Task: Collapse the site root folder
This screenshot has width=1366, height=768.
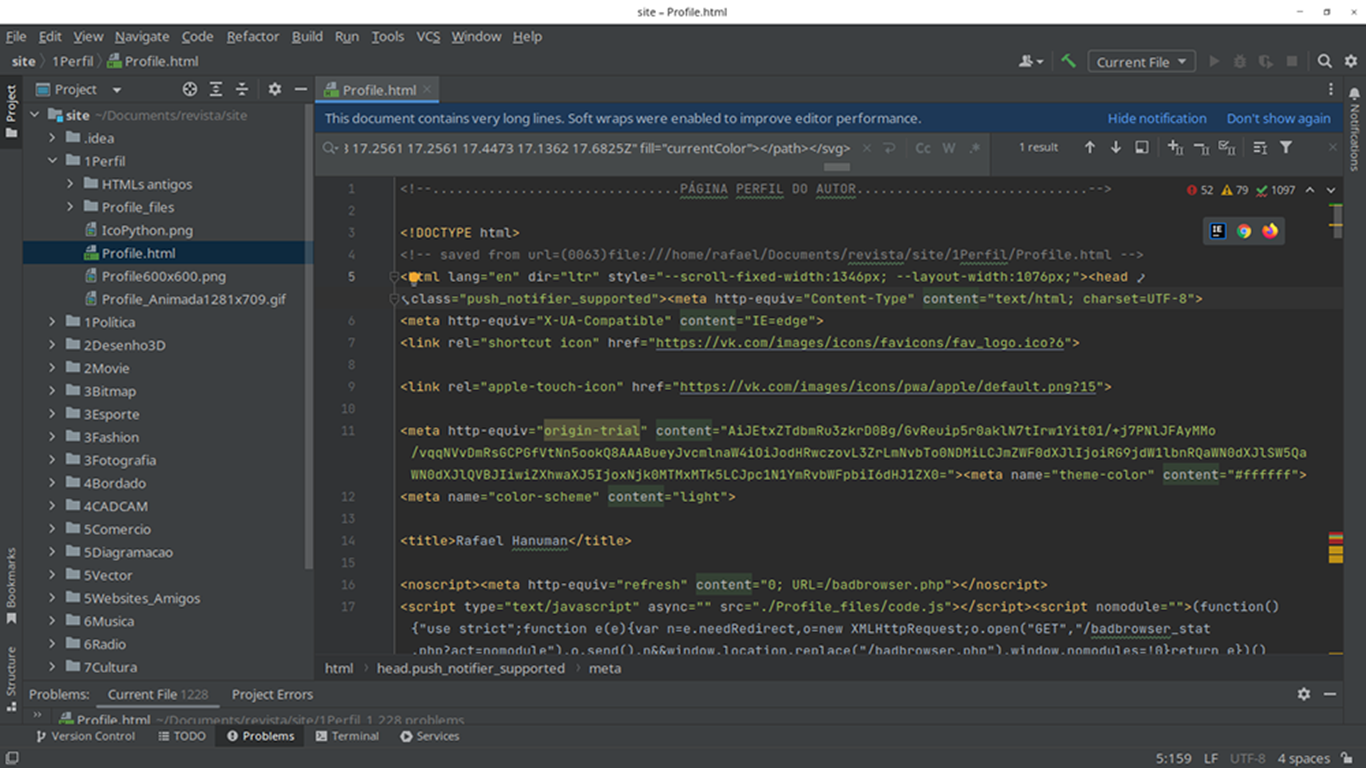Action: click(x=35, y=115)
